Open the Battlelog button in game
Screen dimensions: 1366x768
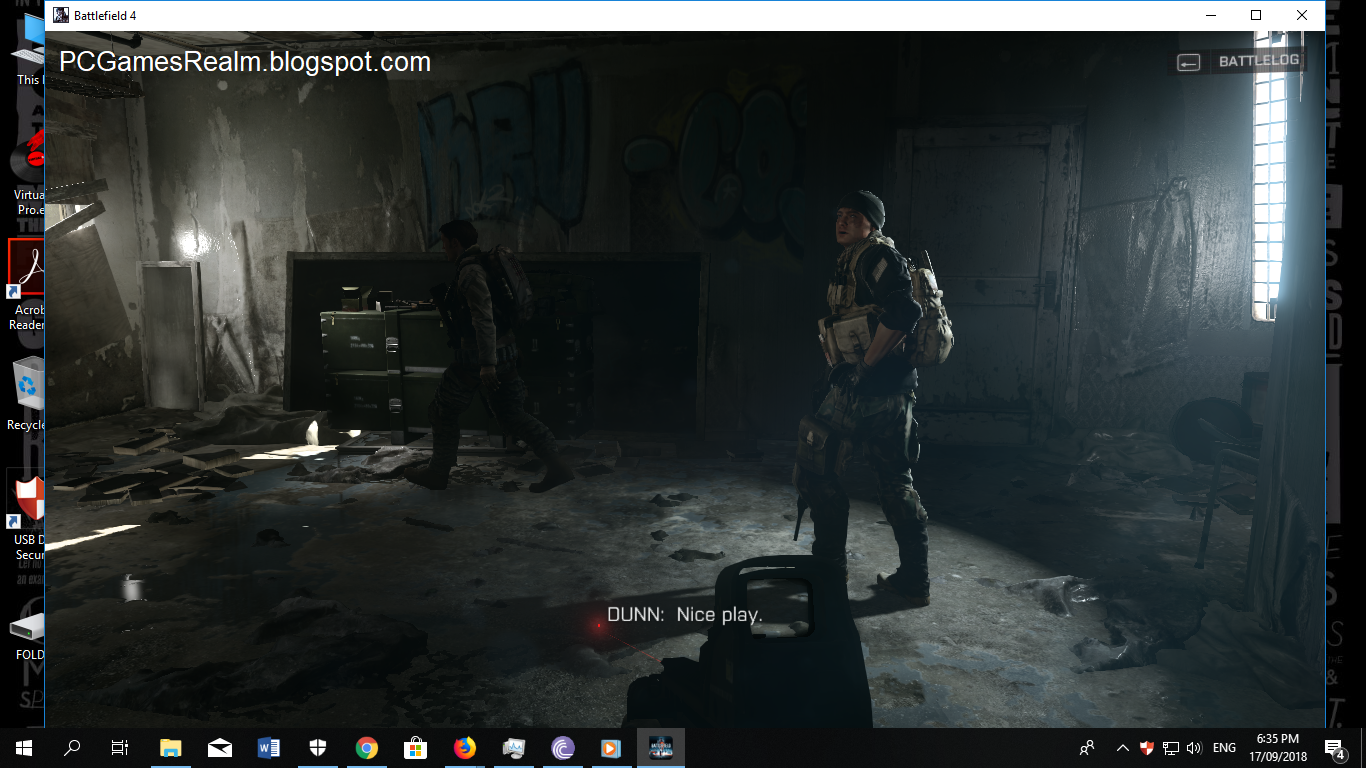point(1238,62)
